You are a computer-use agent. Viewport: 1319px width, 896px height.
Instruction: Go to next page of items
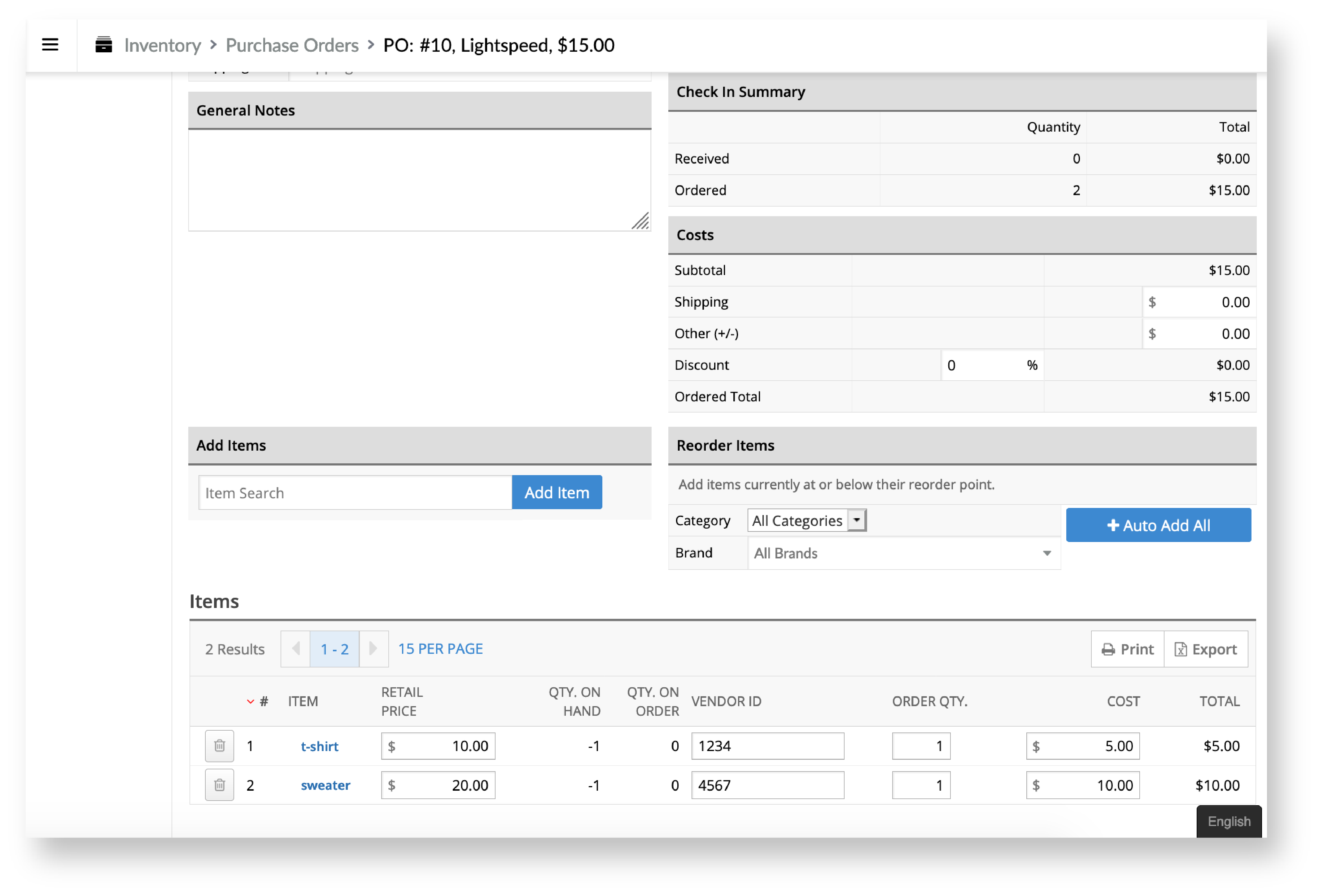(x=373, y=649)
